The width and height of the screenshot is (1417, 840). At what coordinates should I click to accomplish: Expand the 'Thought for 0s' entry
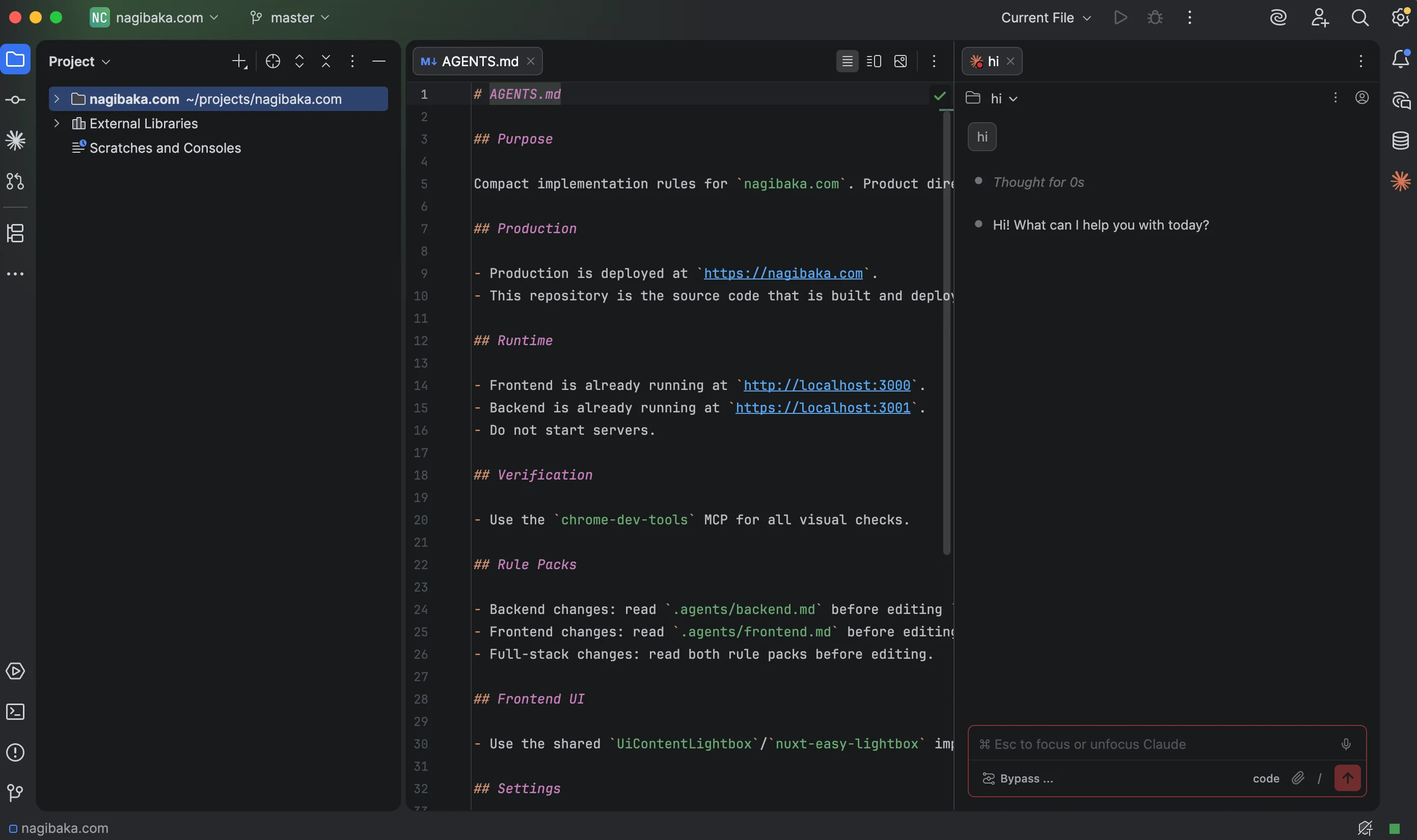[x=1038, y=182]
